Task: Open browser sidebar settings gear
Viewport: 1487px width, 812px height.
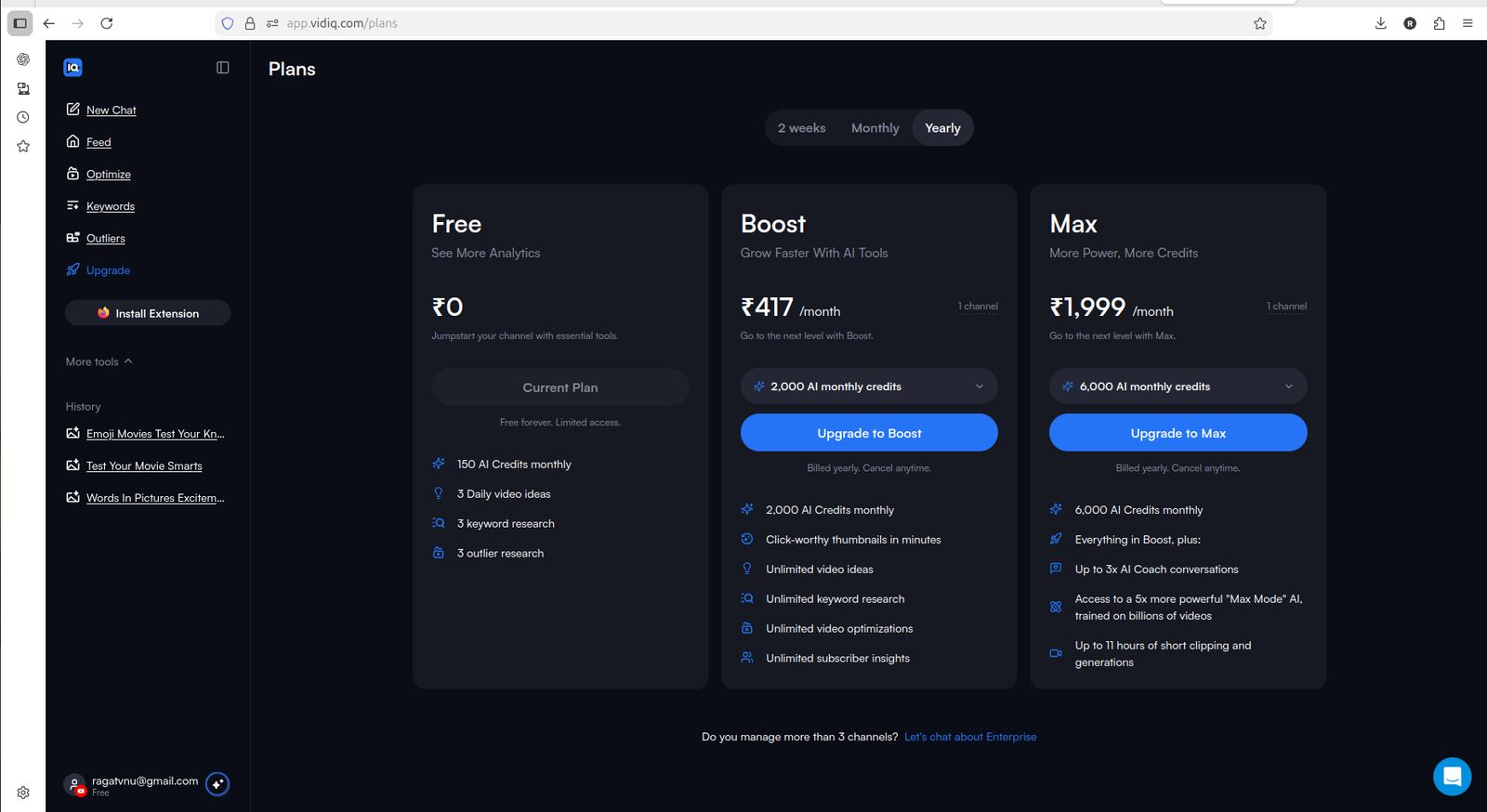Action: coord(23,792)
